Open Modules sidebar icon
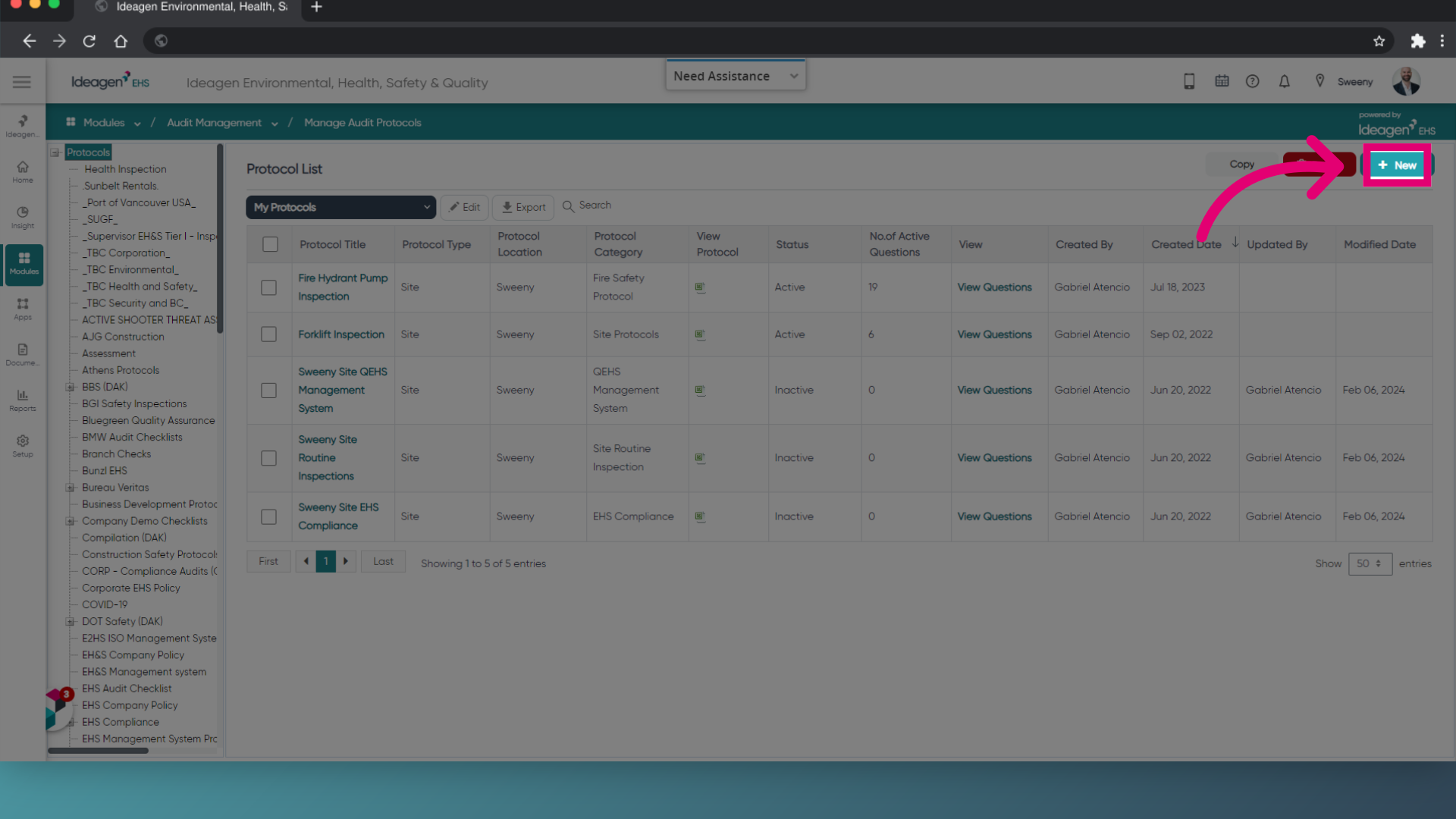 (24, 264)
